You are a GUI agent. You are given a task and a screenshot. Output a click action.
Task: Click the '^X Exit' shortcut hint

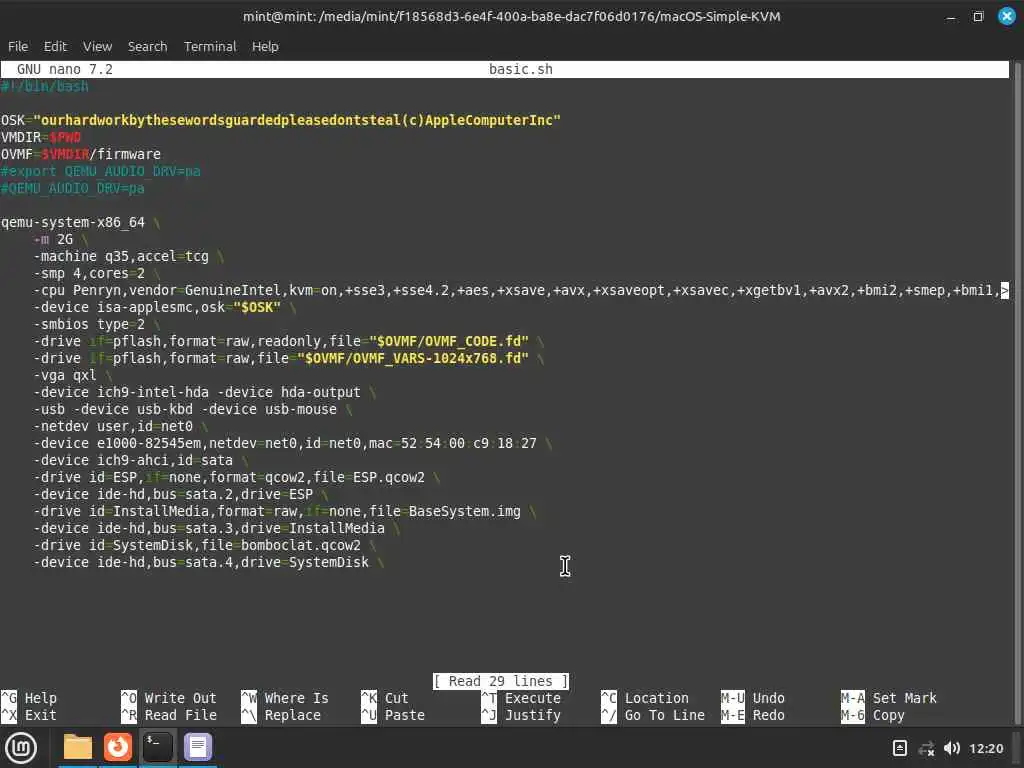(x=29, y=715)
